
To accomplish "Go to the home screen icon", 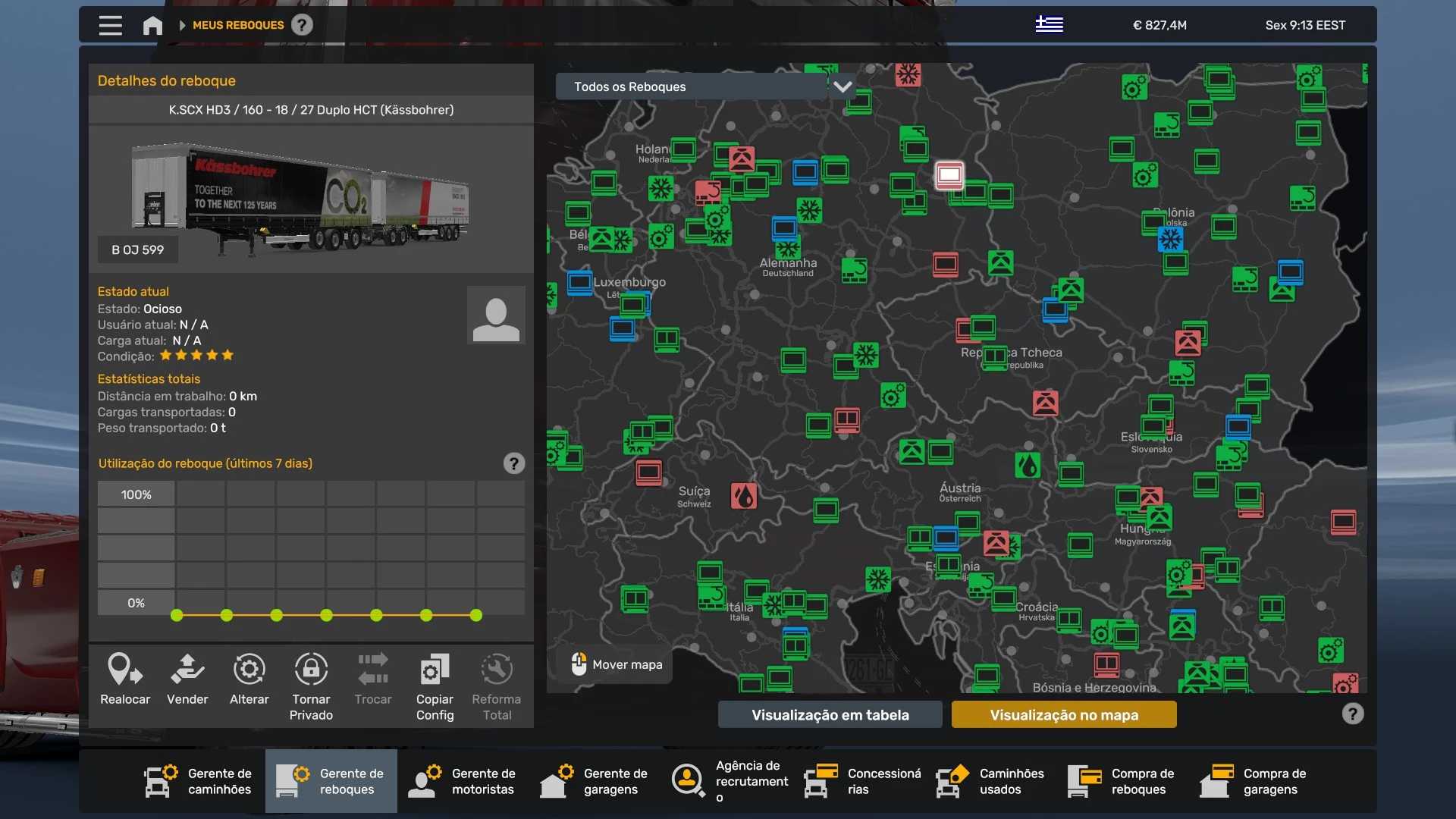I will (152, 26).
